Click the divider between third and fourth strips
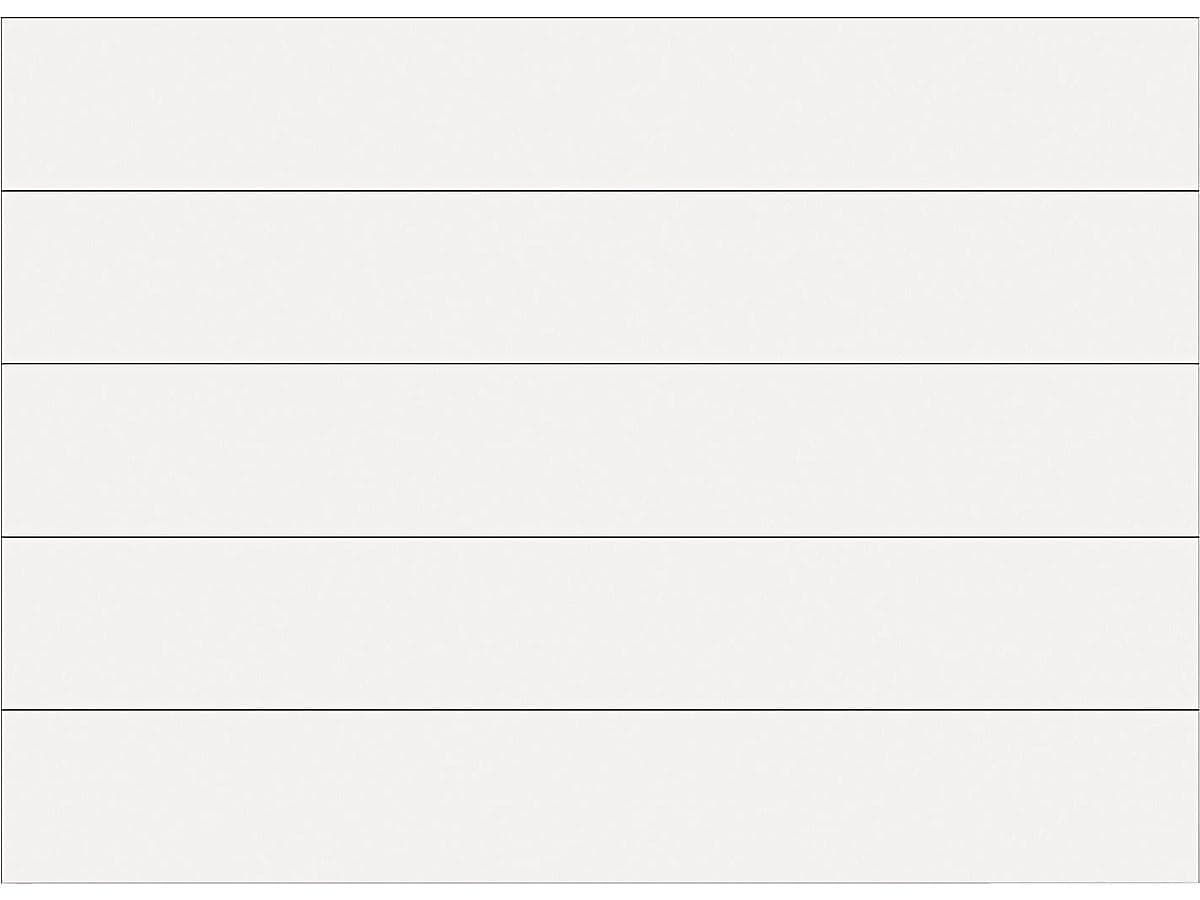Viewport: 1200px width, 900px height. [600, 537]
